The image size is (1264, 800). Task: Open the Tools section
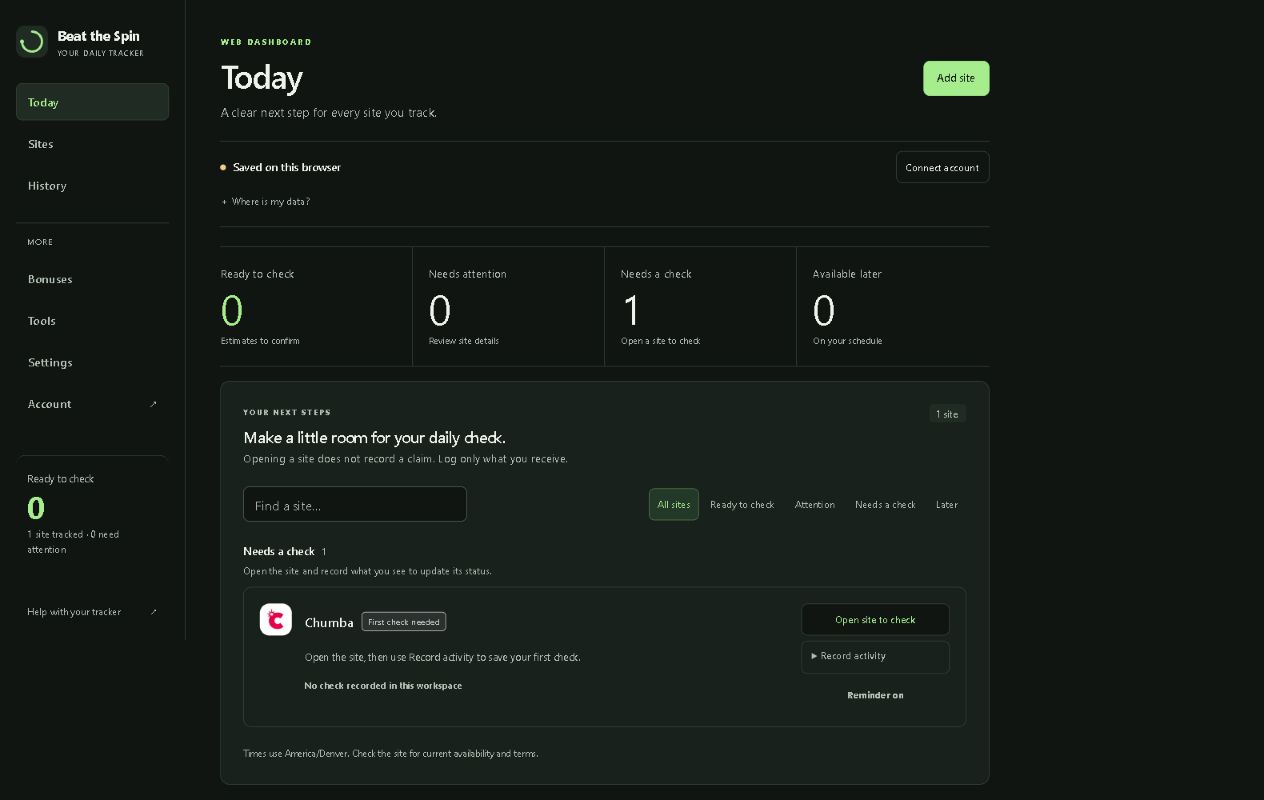point(92,321)
